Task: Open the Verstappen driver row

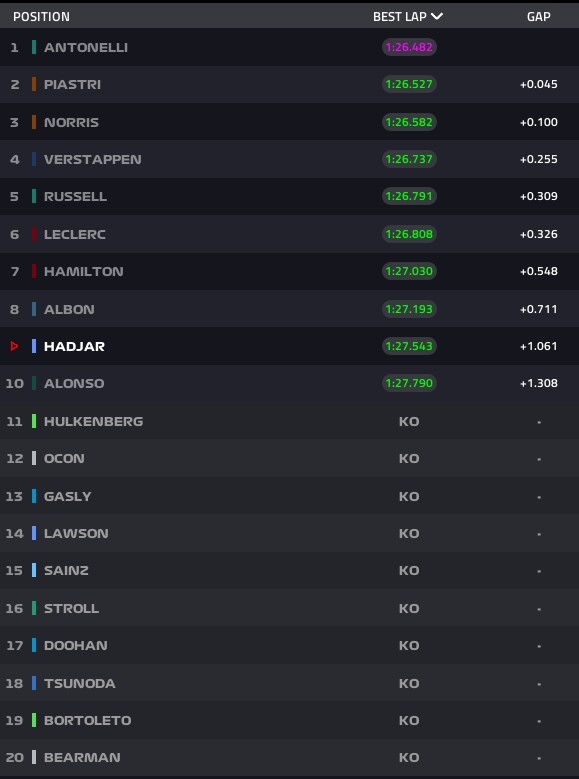Action: coord(289,159)
